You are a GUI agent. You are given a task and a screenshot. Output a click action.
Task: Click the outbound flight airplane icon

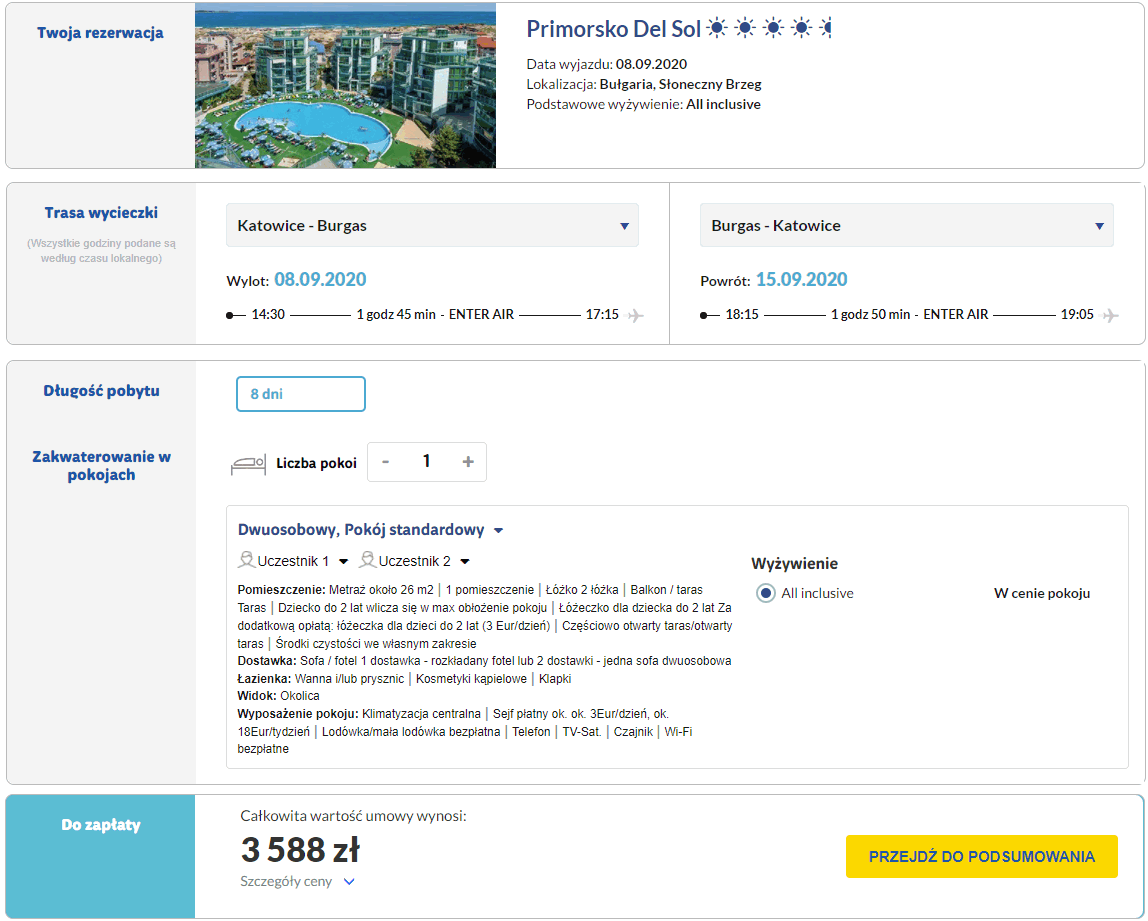click(x=636, y=316)
